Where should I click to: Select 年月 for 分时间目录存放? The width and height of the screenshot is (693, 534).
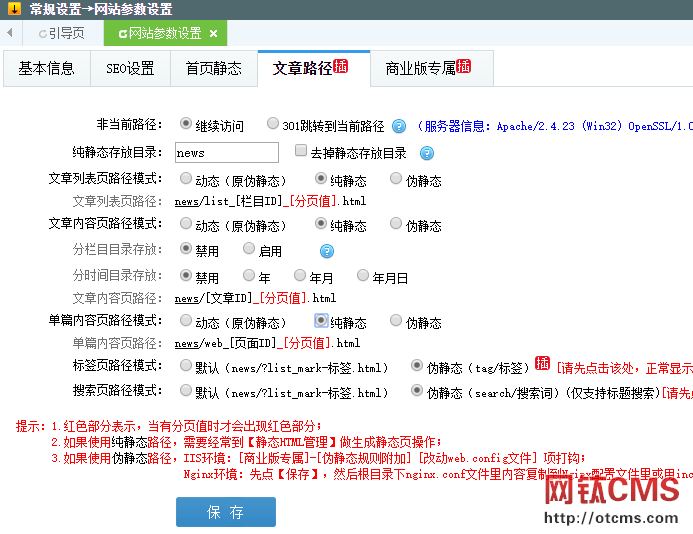[300, 275]
